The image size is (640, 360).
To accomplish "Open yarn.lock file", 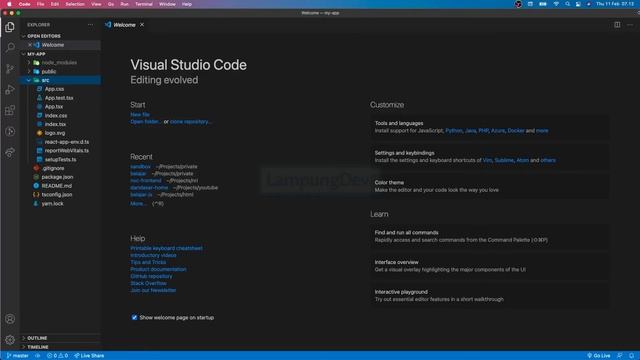I will 52,204.
